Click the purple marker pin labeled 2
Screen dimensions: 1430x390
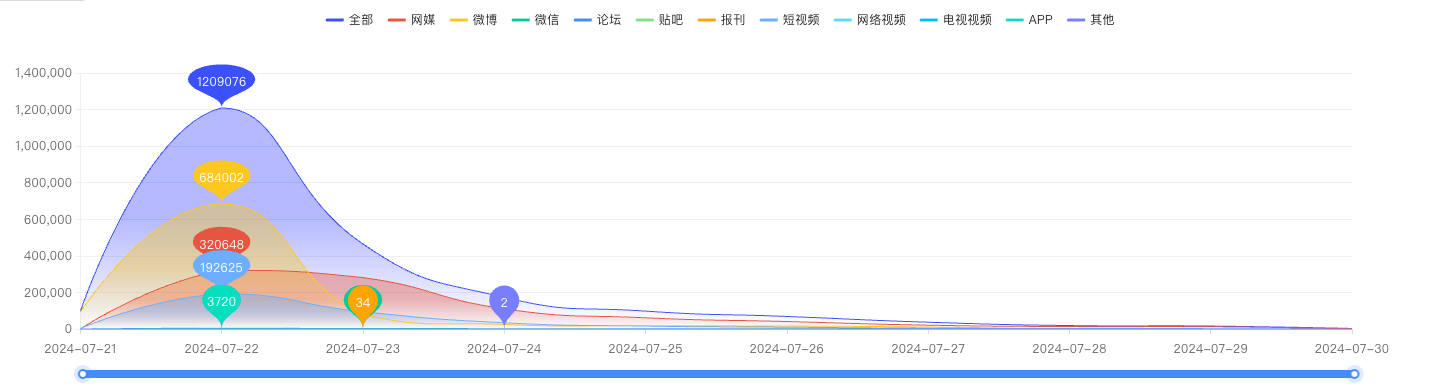click(x=504, y=303)
